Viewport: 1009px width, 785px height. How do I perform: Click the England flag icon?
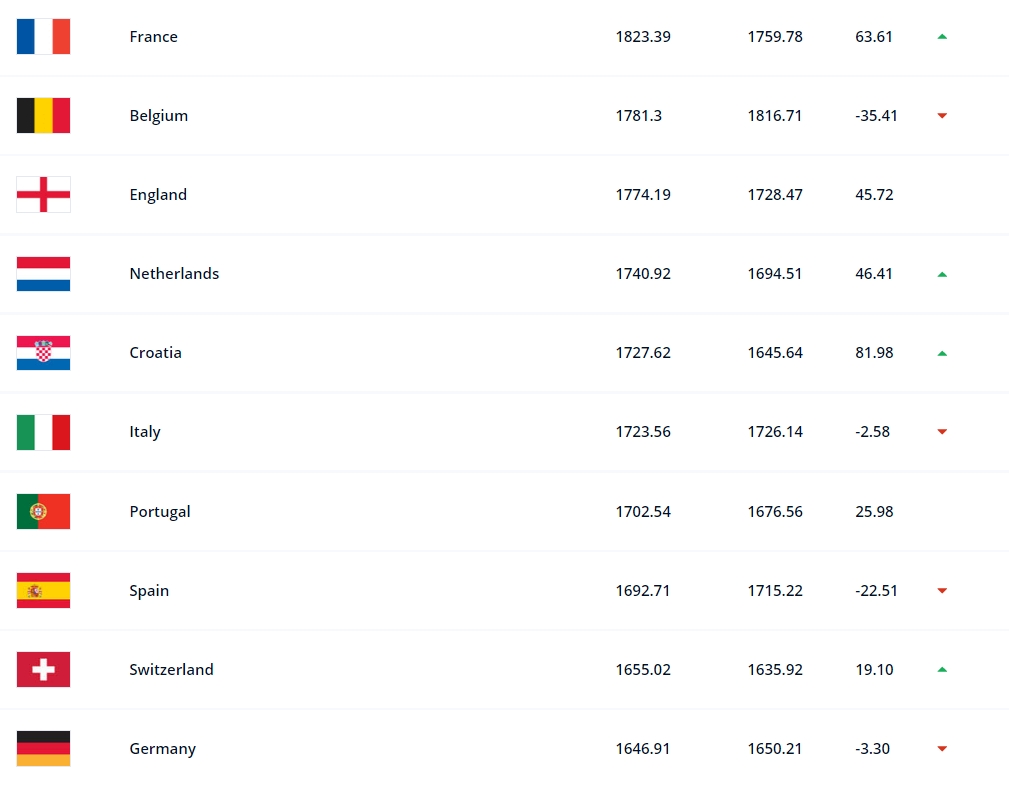(43, 194)
